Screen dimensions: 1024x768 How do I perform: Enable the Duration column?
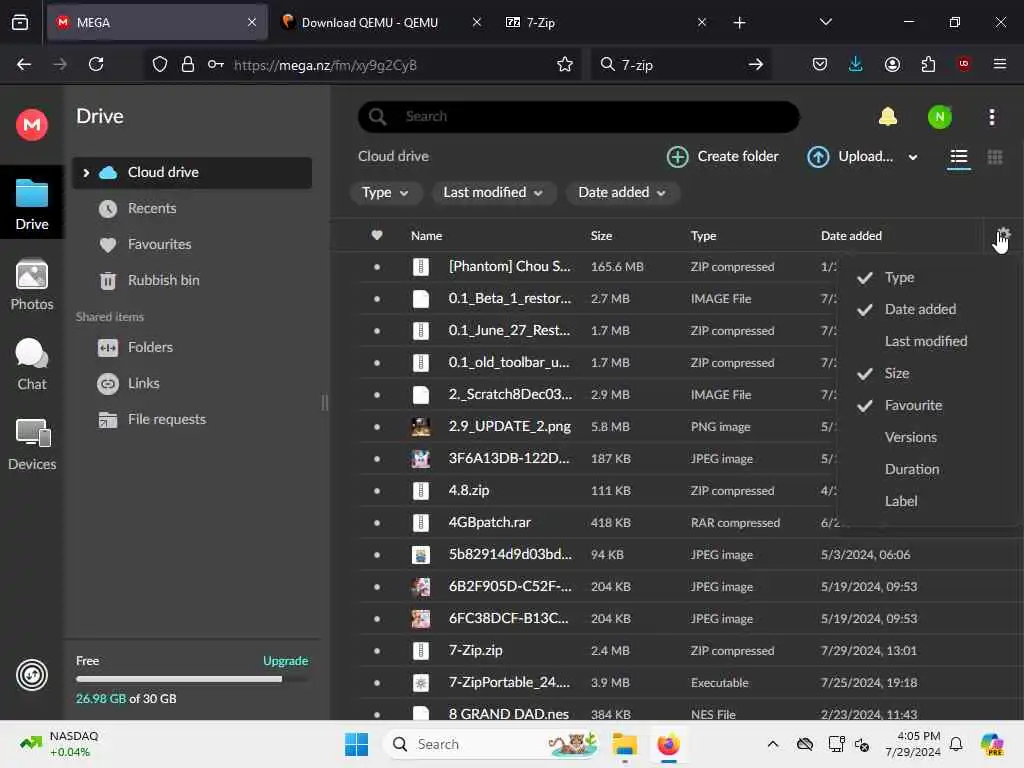point(912,470)
